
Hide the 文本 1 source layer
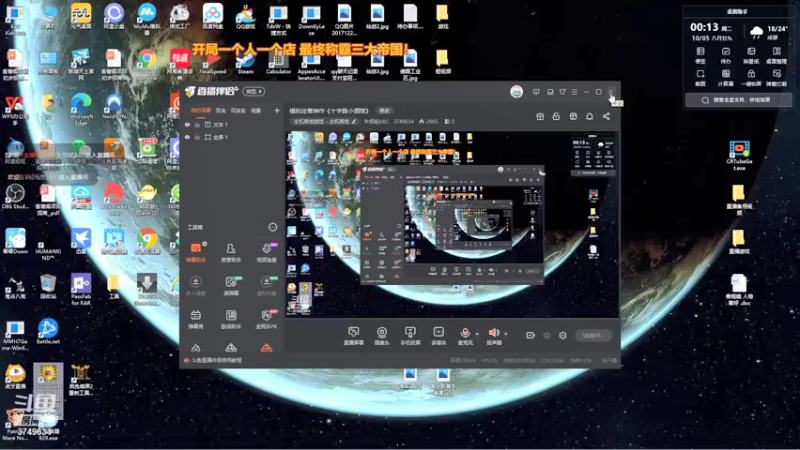tap(187, 124)
